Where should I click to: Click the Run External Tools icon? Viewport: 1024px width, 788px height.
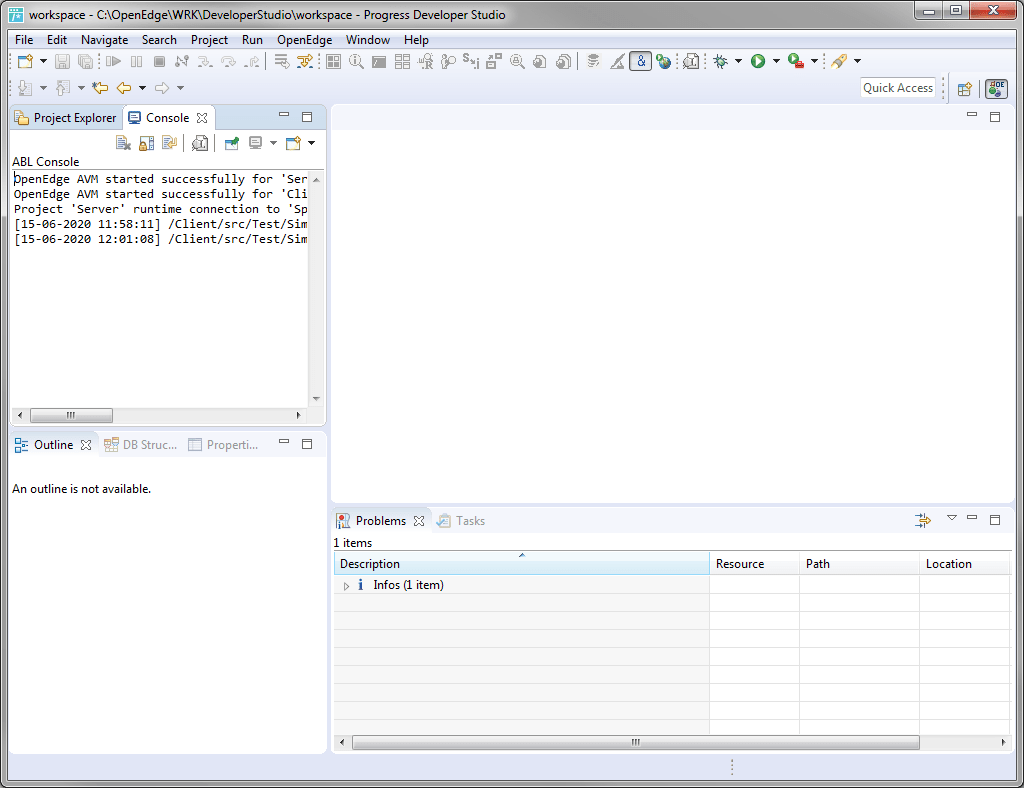(x=795, y=61)
